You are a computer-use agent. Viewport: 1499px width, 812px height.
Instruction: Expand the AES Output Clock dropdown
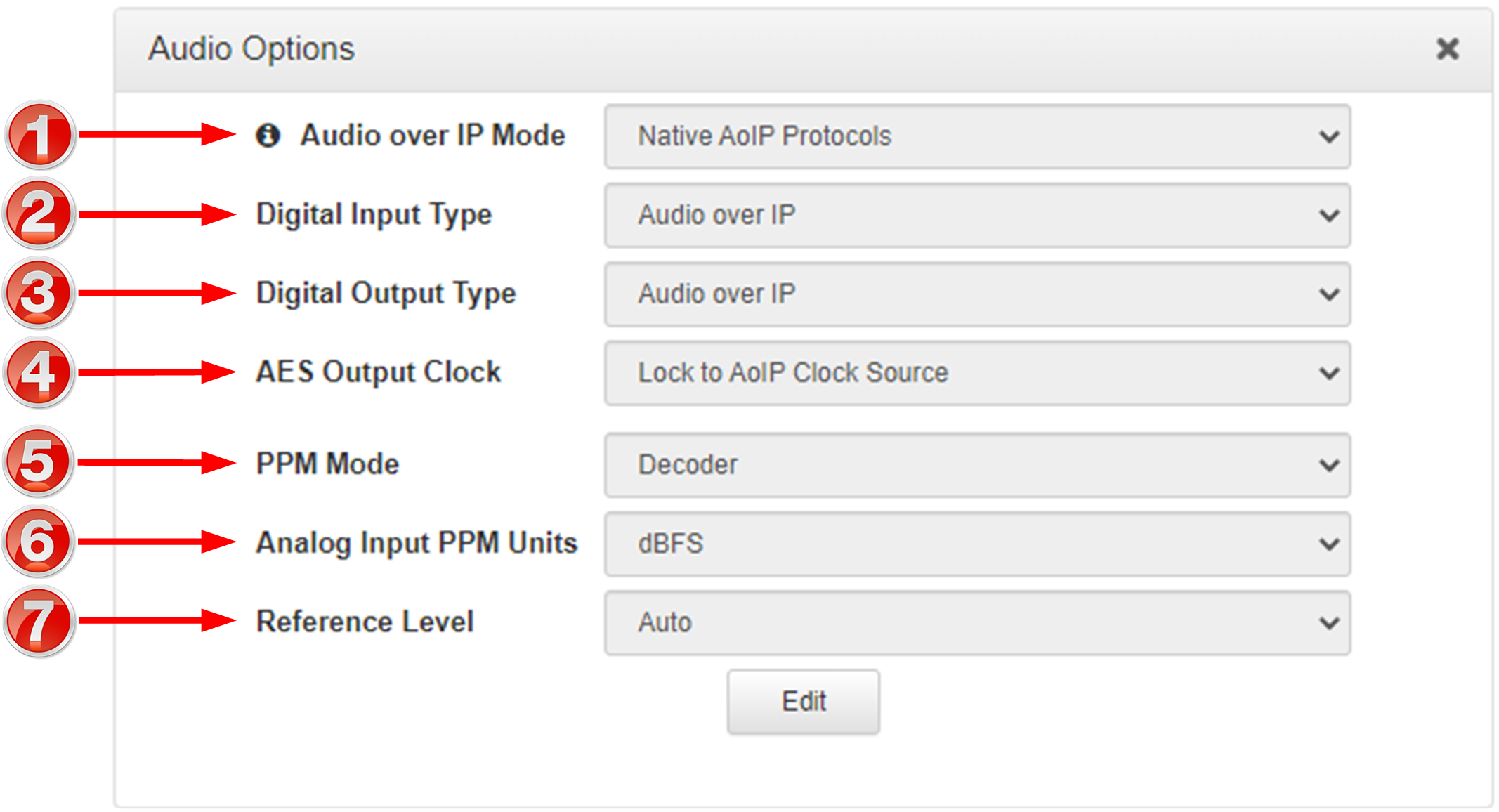coord(976,373)
